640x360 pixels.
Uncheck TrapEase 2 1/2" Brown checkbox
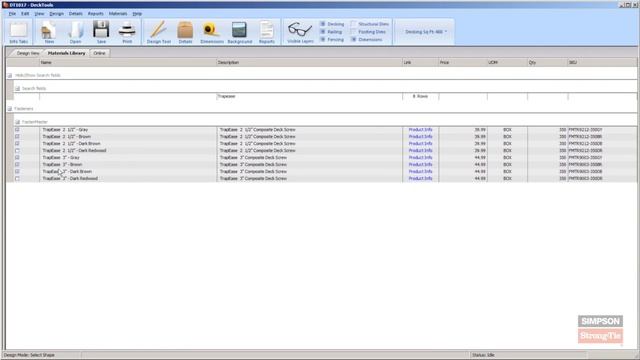[17, 137]
